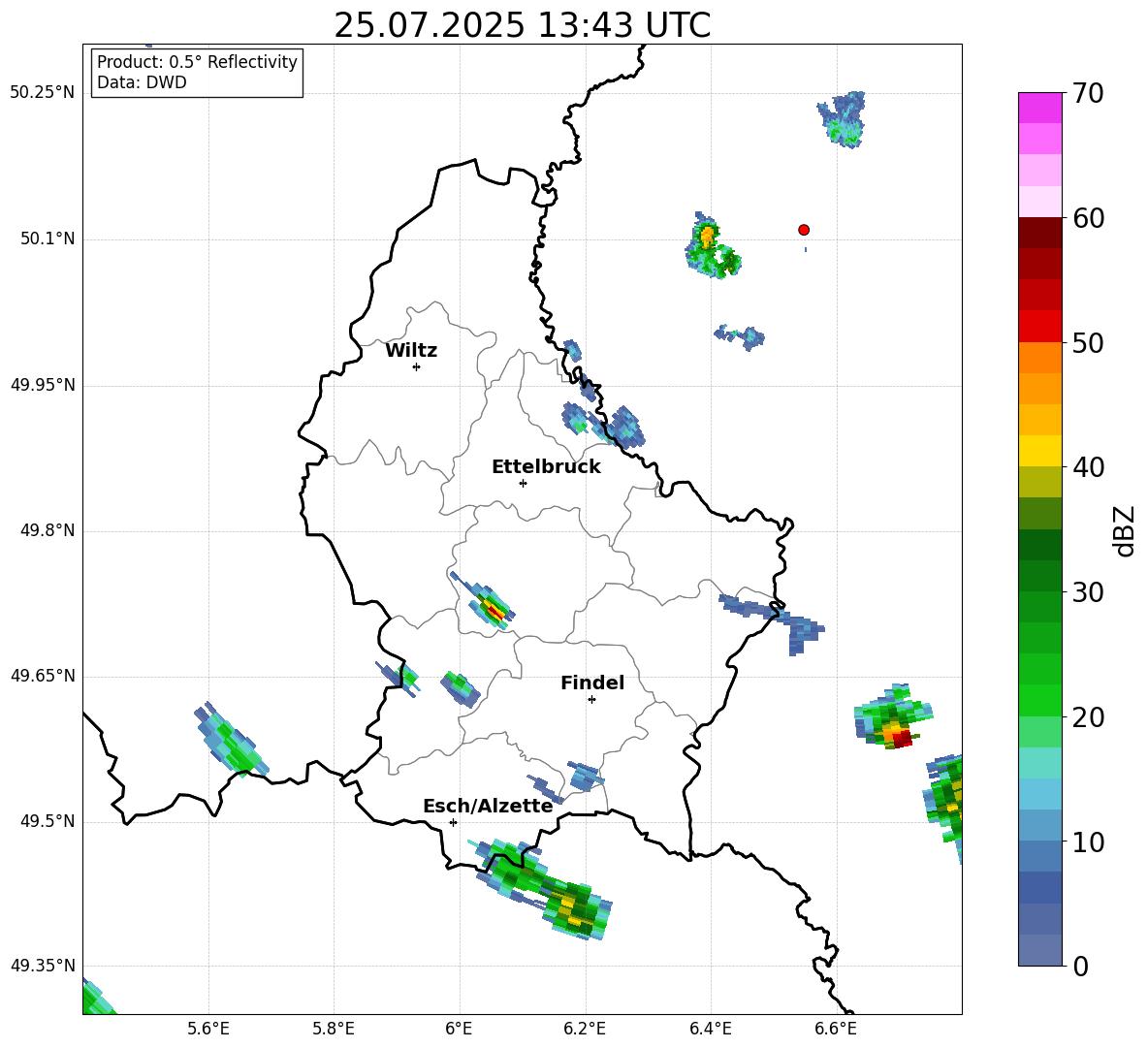
Task: Click the red dot marker east of Luxembourg
Action: click(804, 230)
